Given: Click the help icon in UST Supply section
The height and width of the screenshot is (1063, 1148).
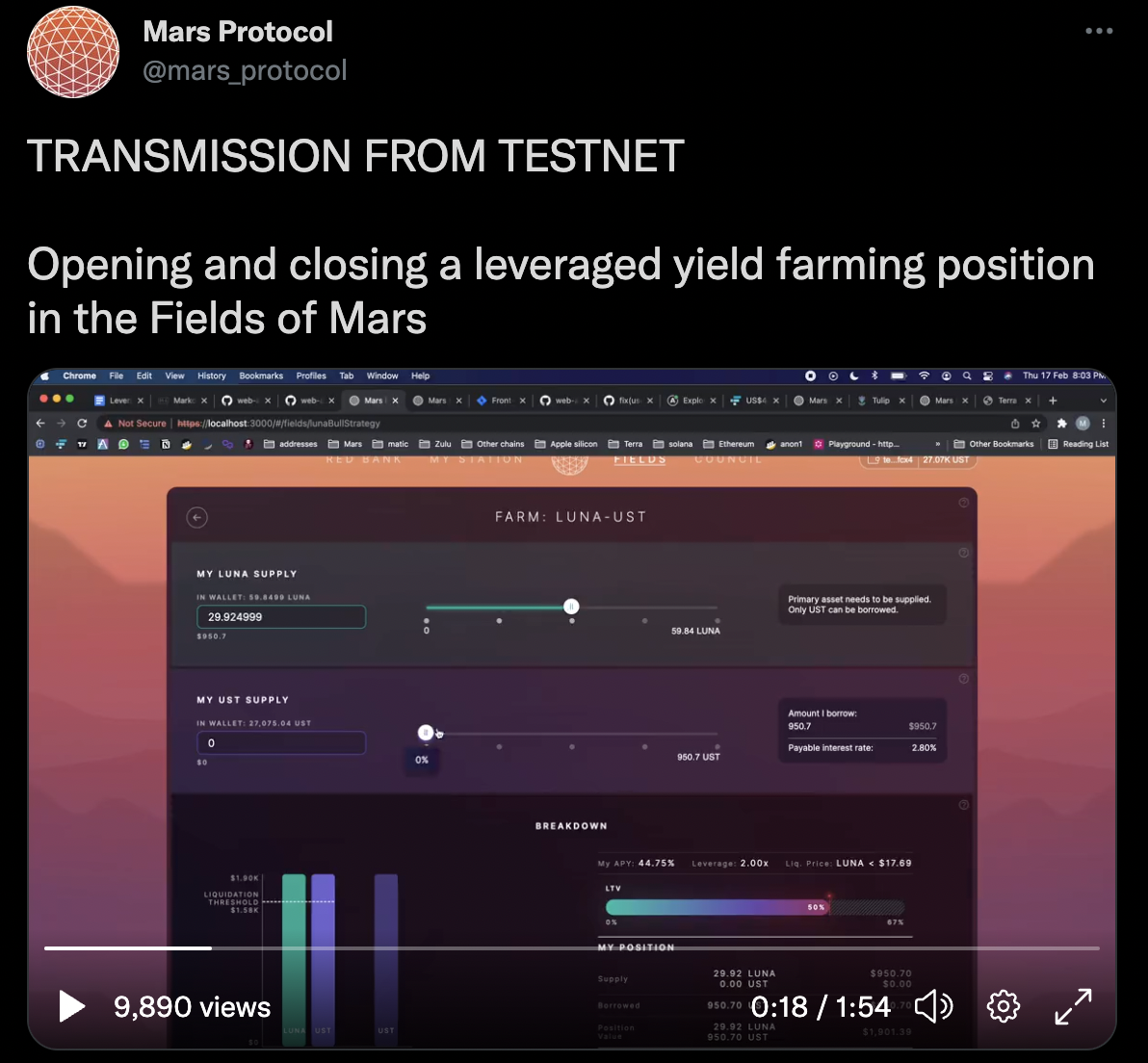Looking at the screenshot, I should pos(963,679).
